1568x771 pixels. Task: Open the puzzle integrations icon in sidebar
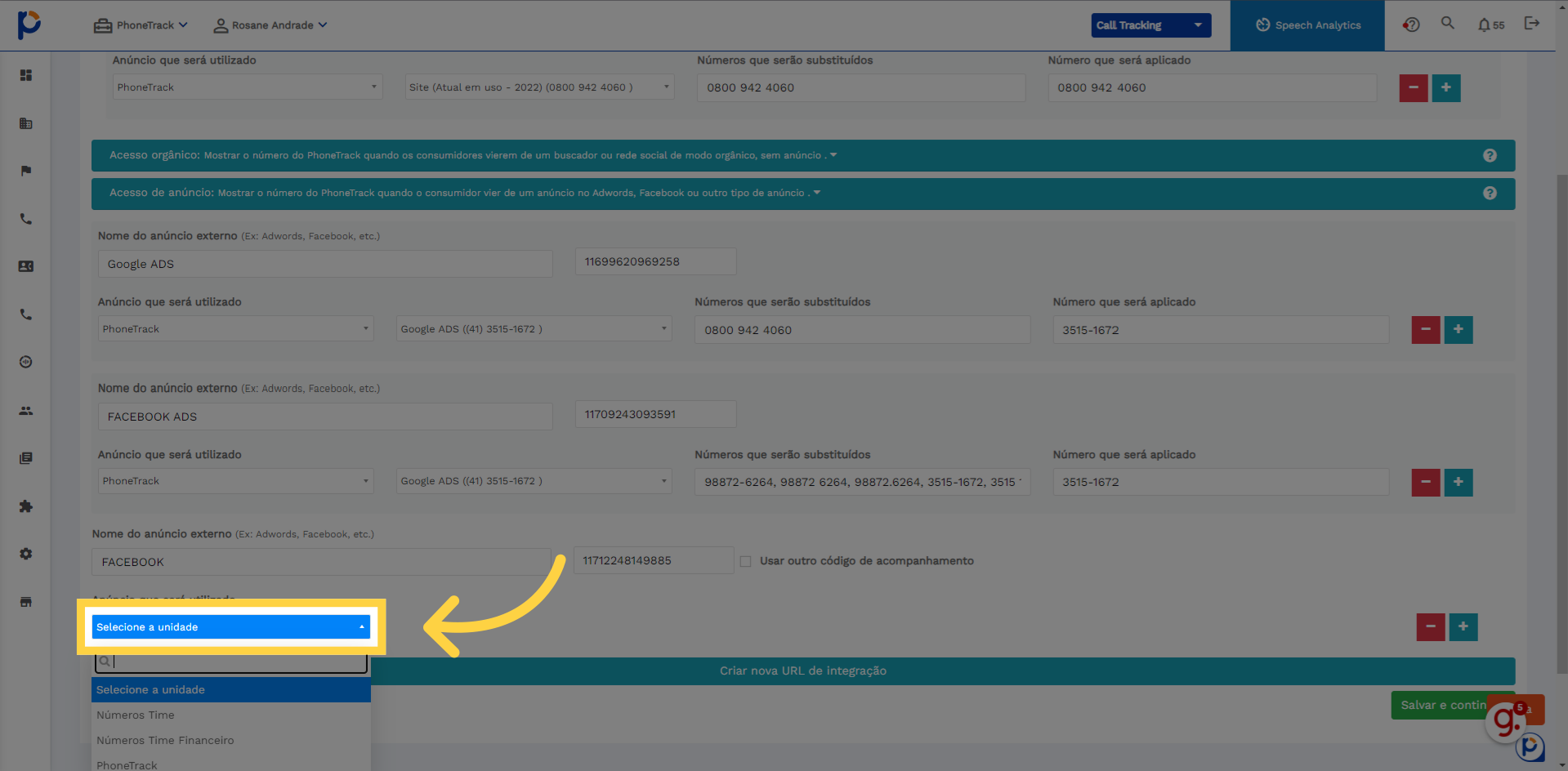(26, 506)
